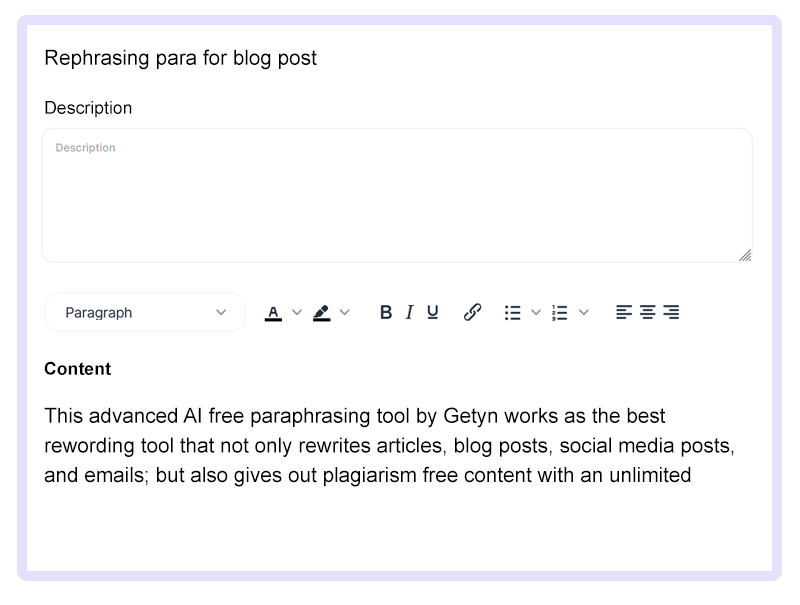The height and width of the screenshot is (605, 800).
Task: Apply numbered list formatting
Action: click(x=560, y=313)
